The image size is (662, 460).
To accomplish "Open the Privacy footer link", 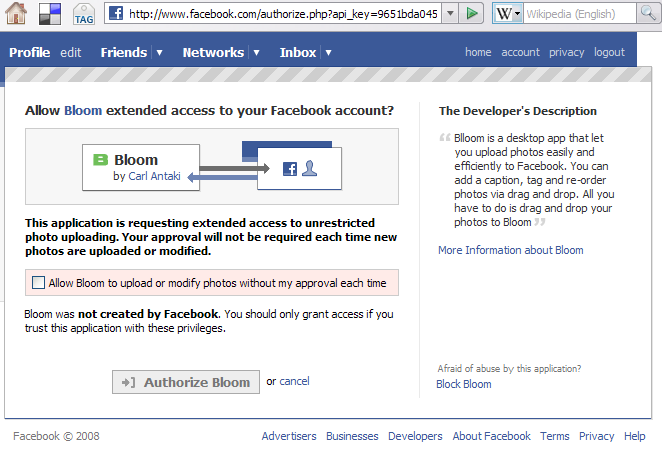I will (596, 436).
